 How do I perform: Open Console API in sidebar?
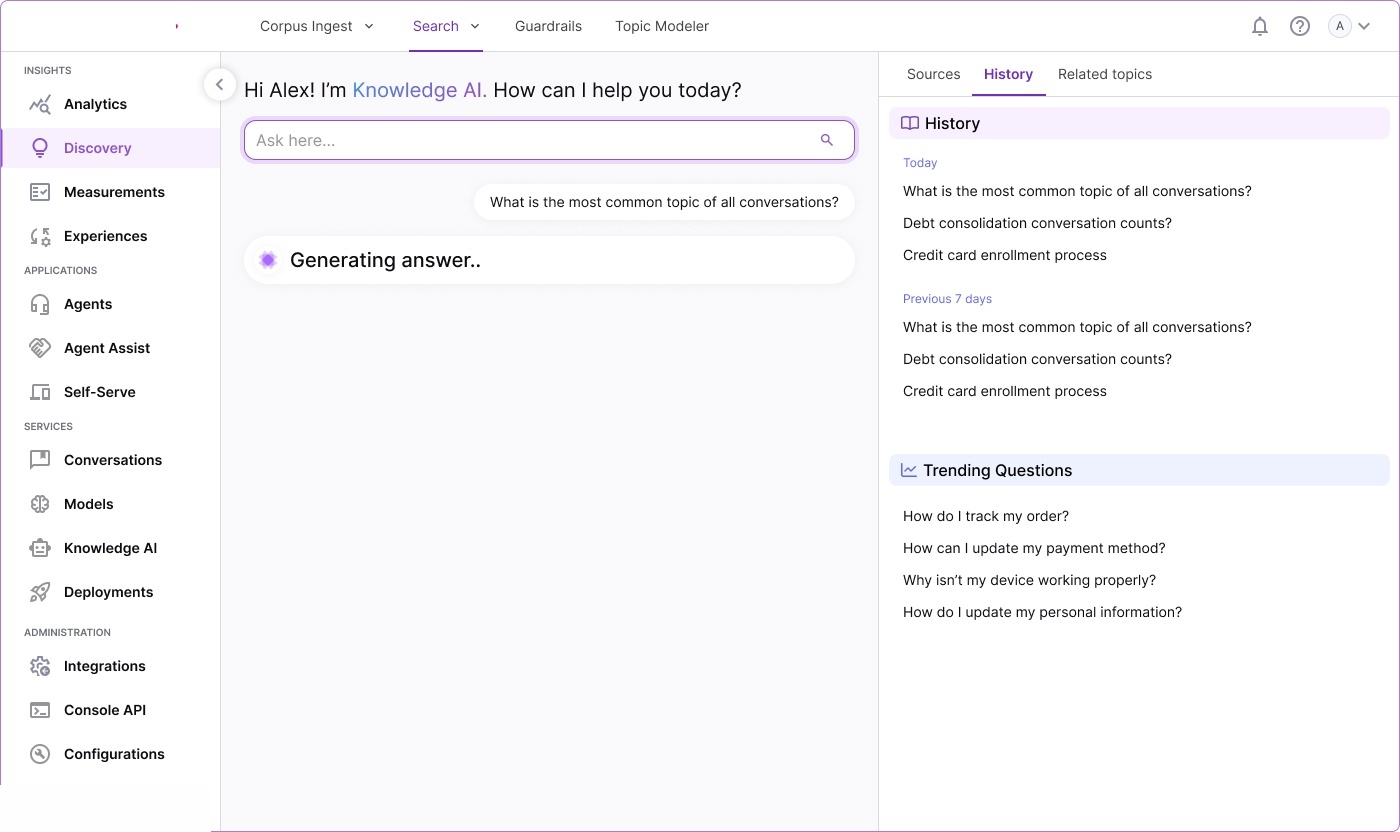click(104, 710)
